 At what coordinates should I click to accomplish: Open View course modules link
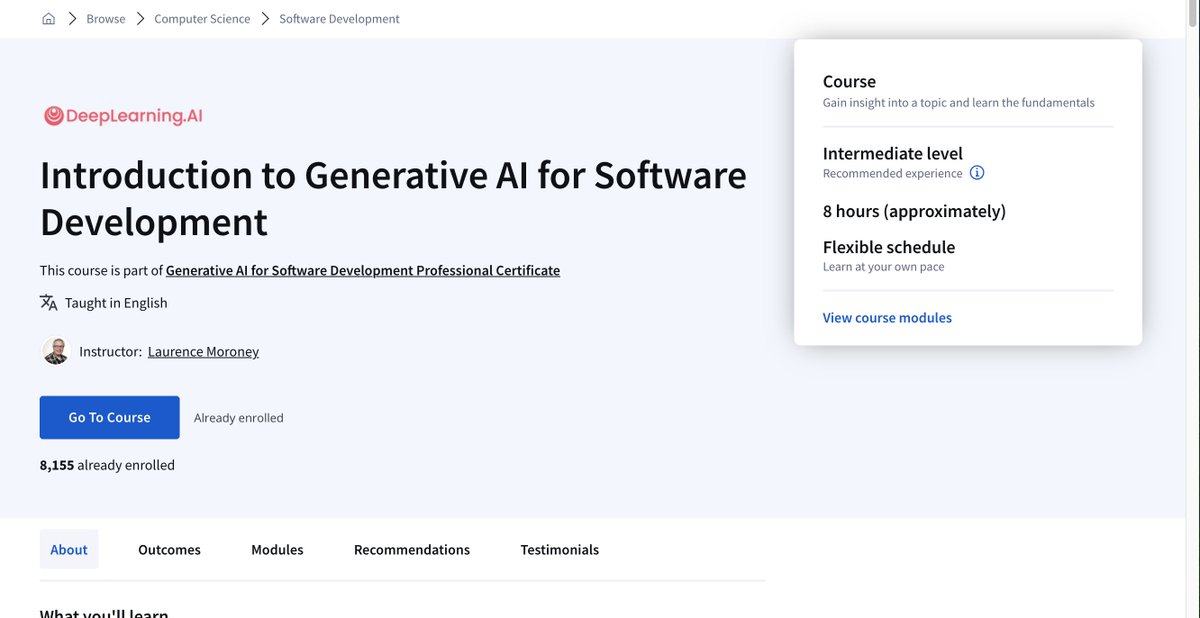click(887, 318)
